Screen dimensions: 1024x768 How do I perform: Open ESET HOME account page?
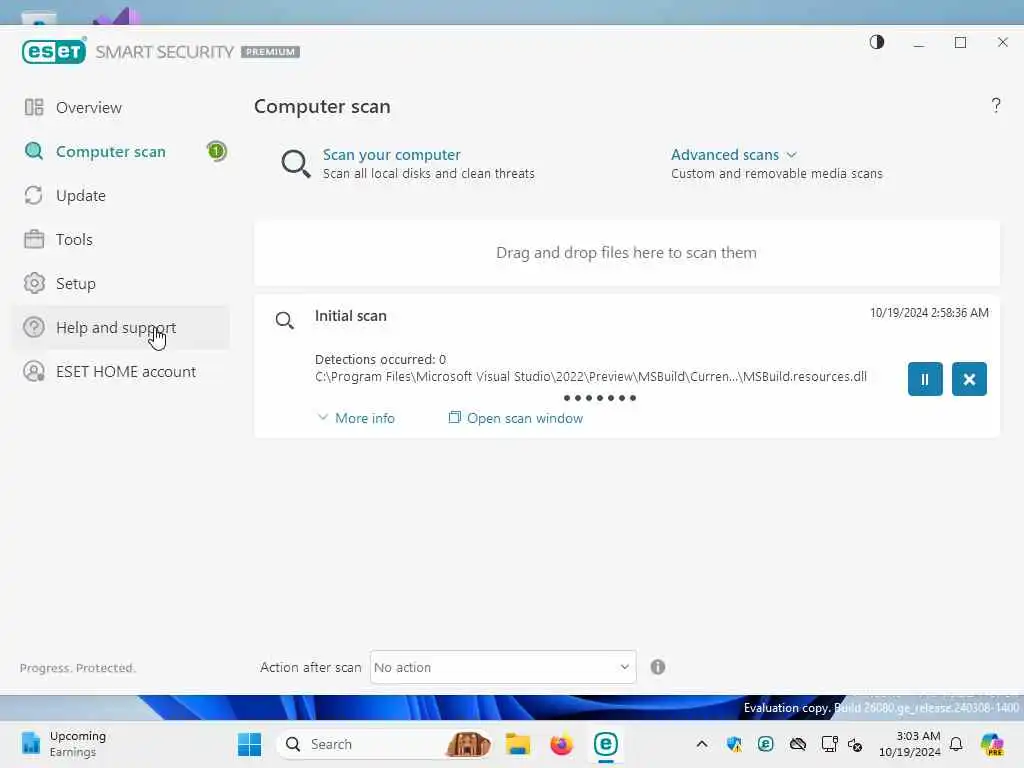pyautogui.click(x=125, y=372)
